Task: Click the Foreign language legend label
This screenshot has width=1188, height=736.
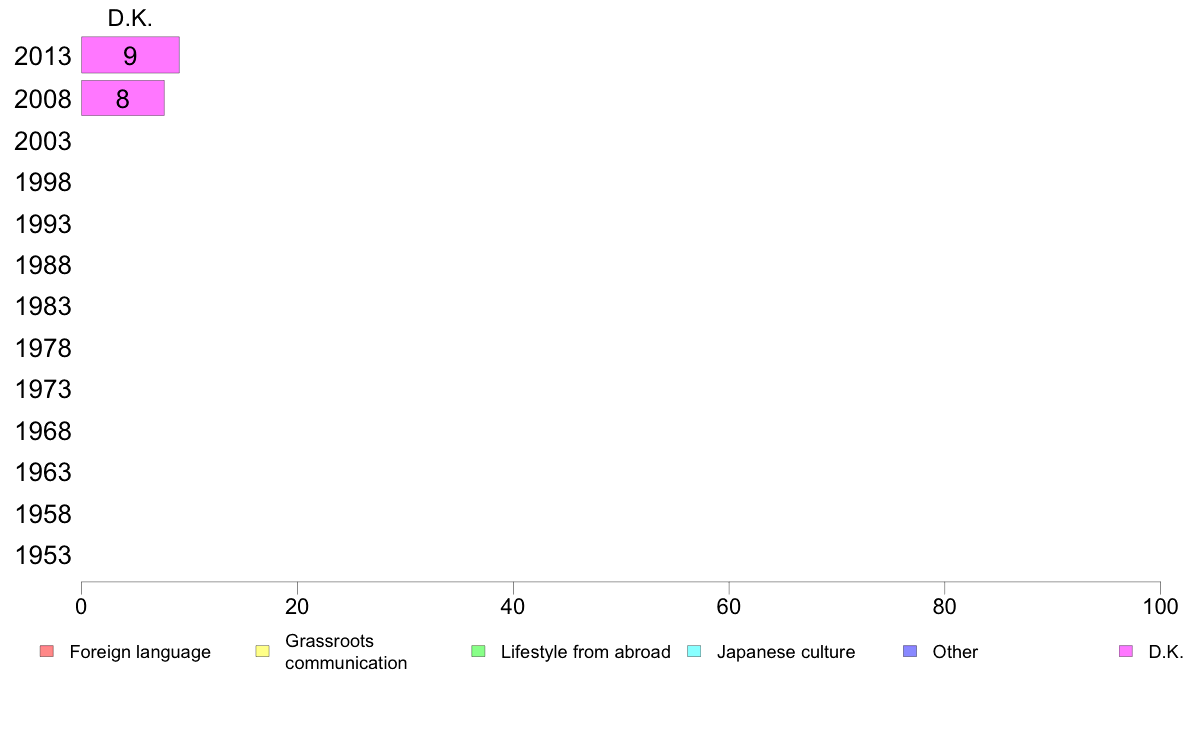Action: (140, 652)
